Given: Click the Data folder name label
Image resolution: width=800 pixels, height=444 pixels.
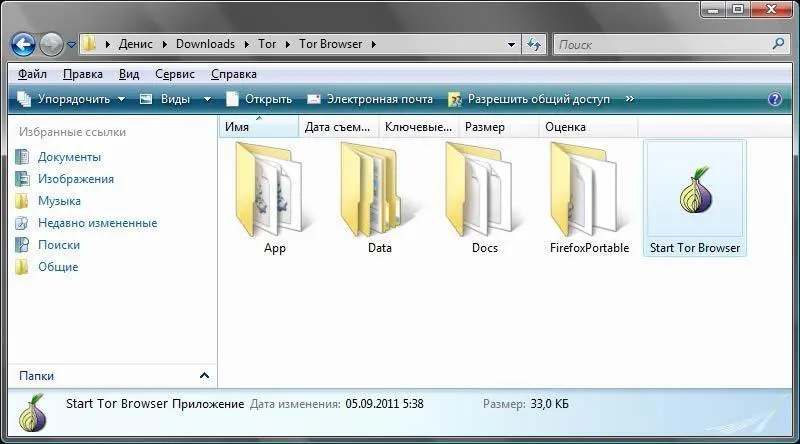Looking at the screenshot, I should click(380, 248).
